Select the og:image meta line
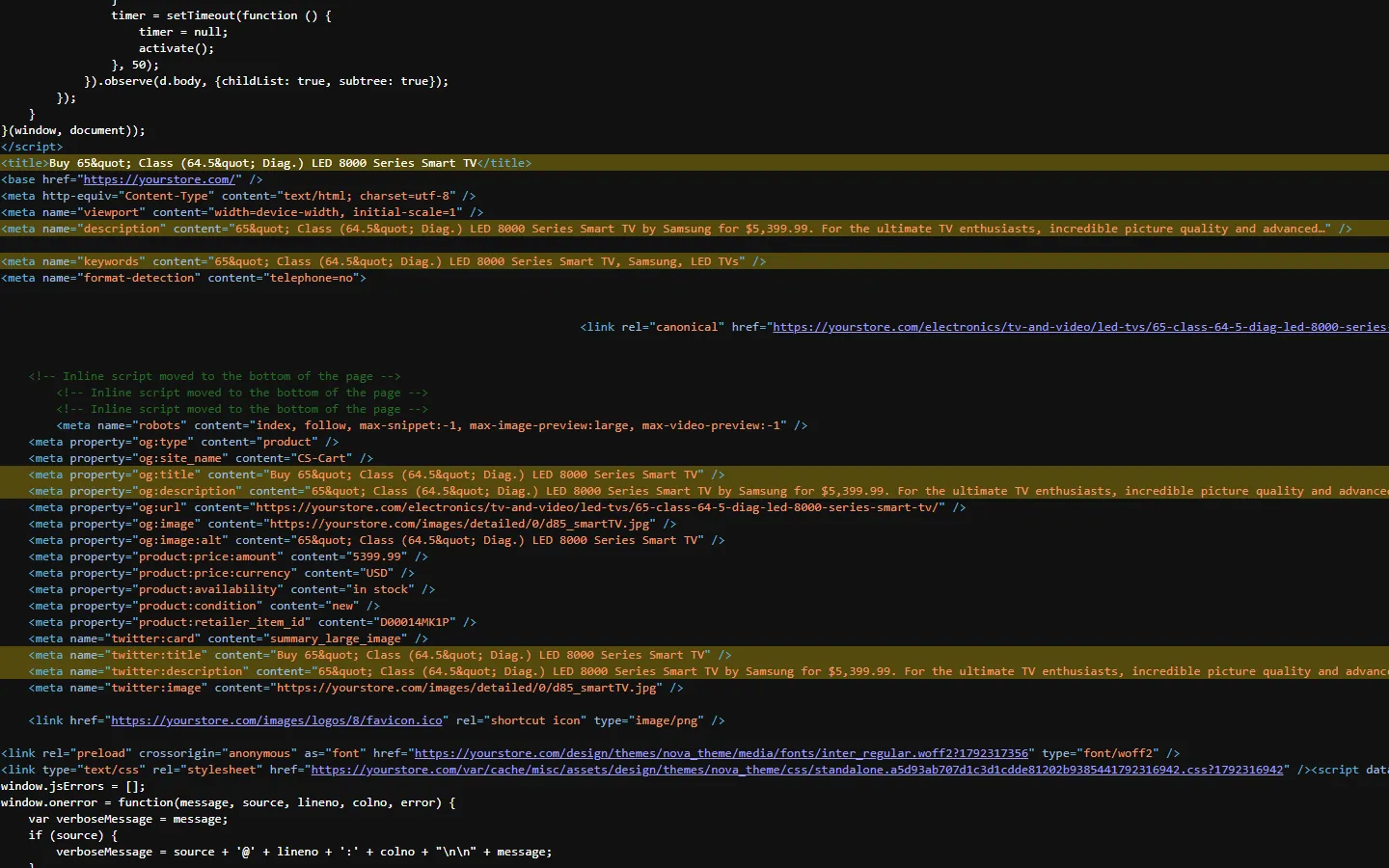Screen dimensions: 1389x868 pyautogui.click(x=353, y=524)
